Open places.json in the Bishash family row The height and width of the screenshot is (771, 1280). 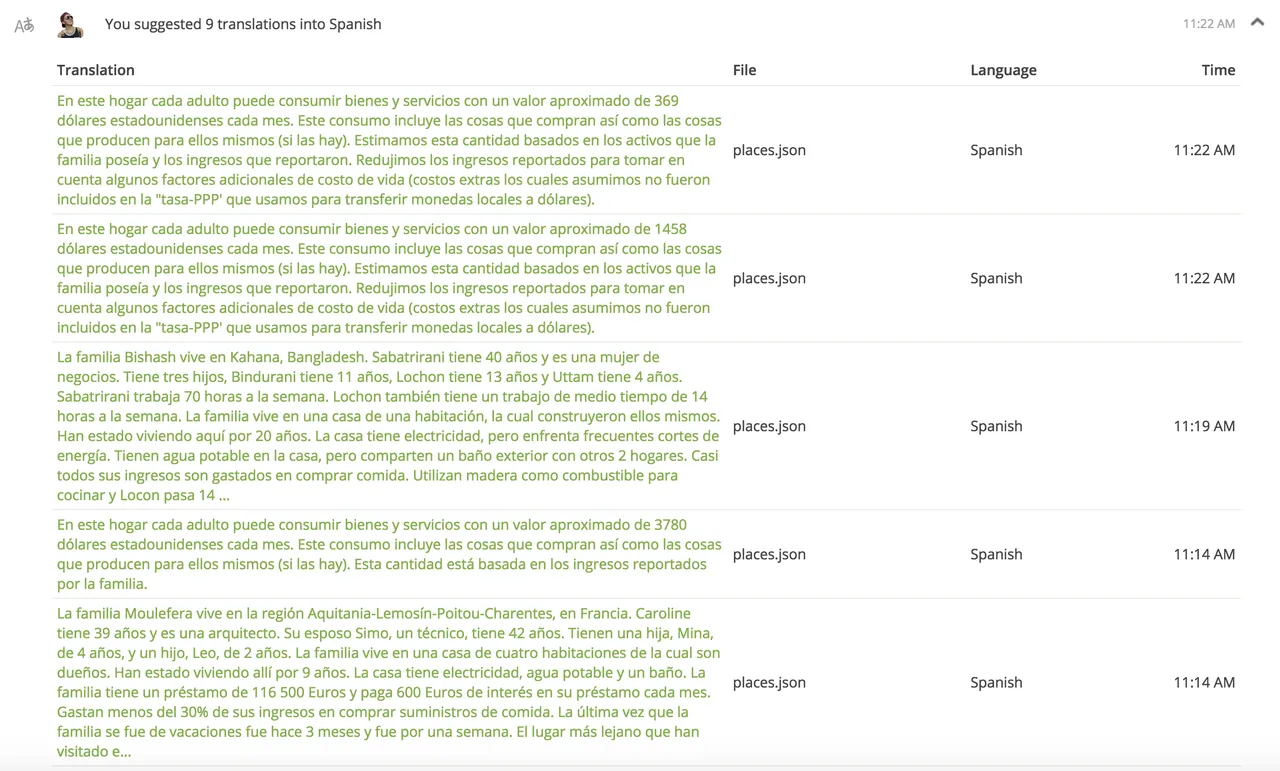coord(769,426)
